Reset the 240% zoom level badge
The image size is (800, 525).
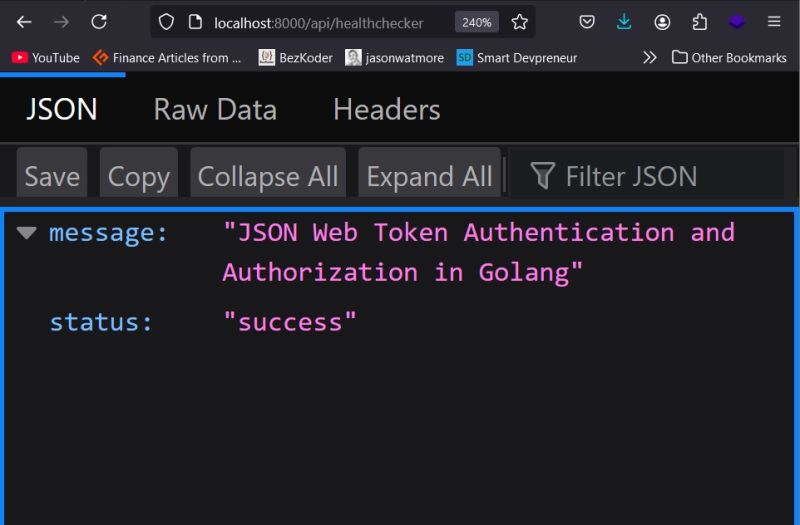[476, 22]
